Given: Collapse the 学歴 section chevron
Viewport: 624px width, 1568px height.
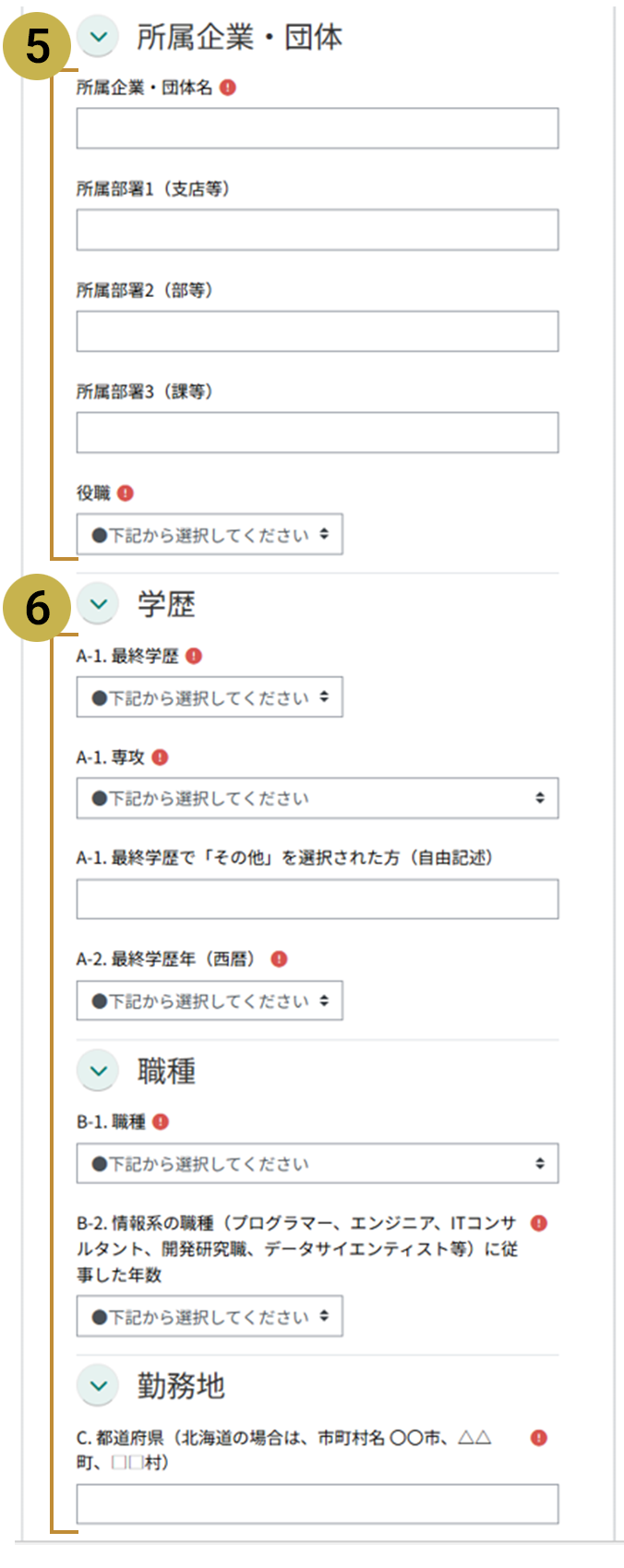Looking at the screenshot, I should pos(98,604).
